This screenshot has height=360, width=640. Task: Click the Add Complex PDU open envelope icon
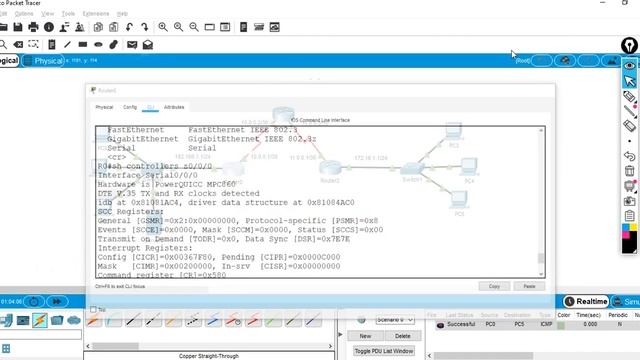coord(148,44)
